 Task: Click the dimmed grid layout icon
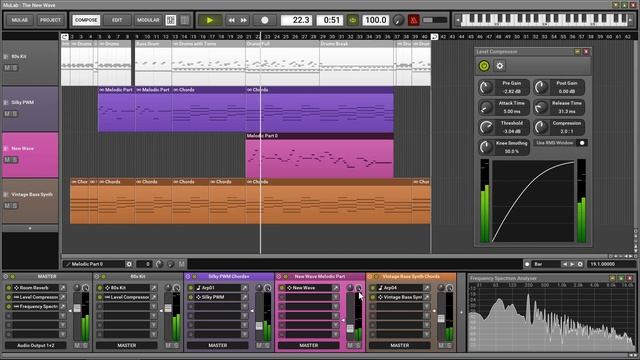pos(185,20)
